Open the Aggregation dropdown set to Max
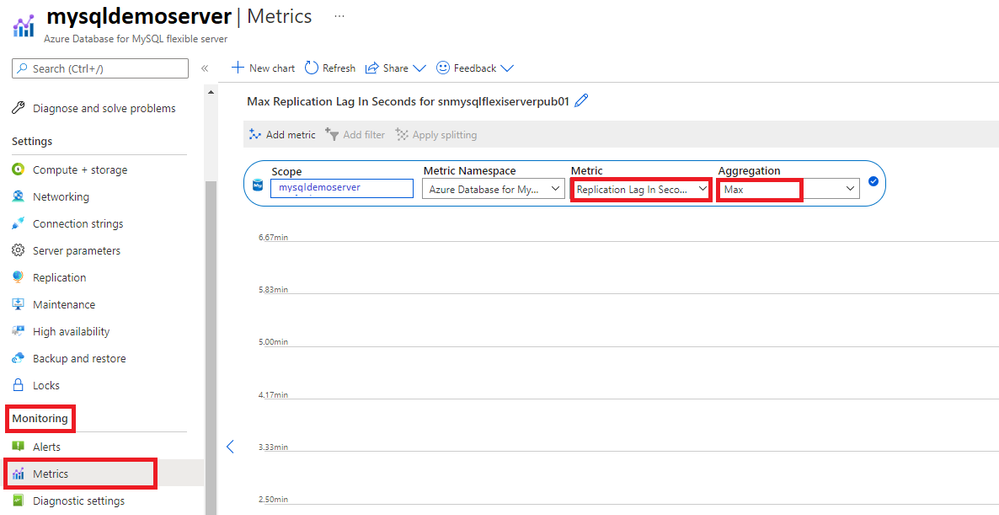The image size is (999, 515). coord(789,189)
